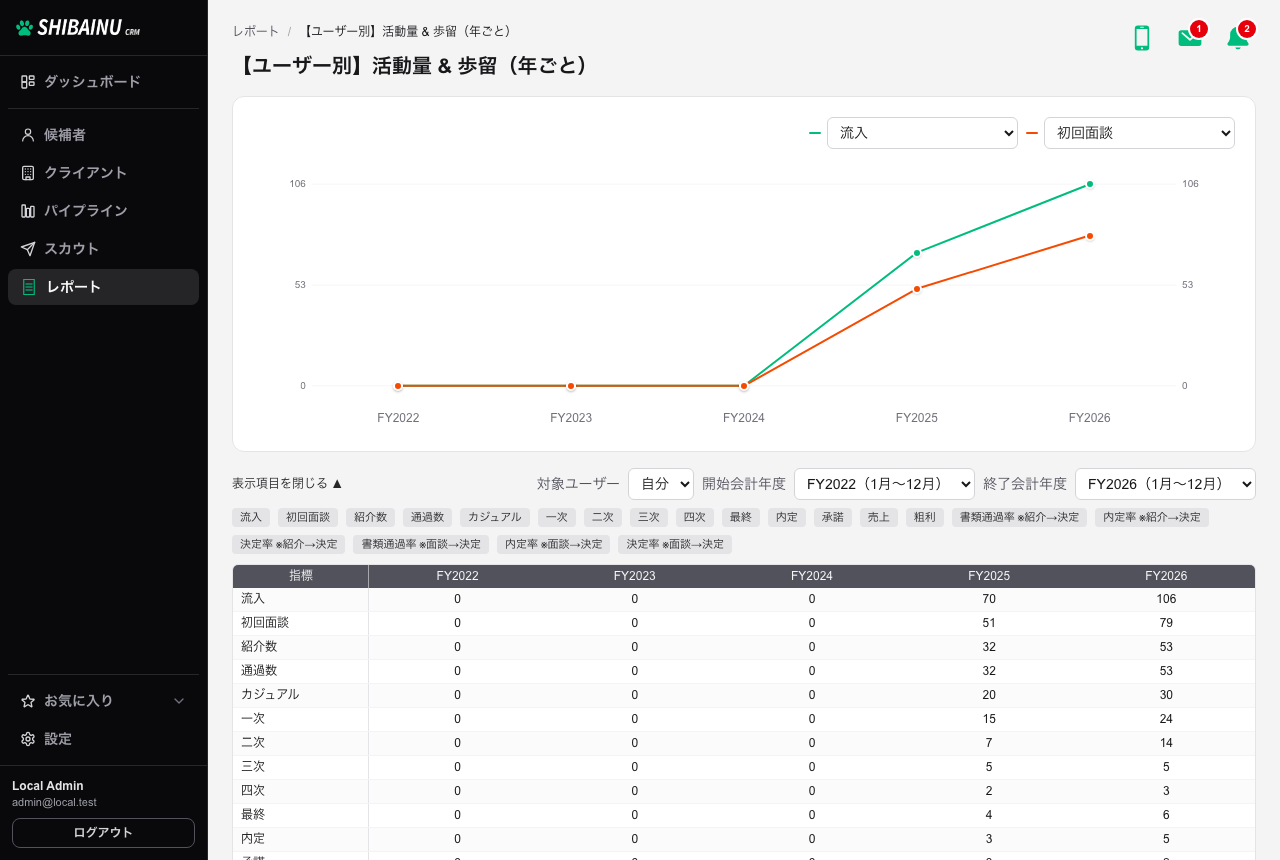Click the レポート document icon
Screen dimensions: 1280x860
[29, 287]
